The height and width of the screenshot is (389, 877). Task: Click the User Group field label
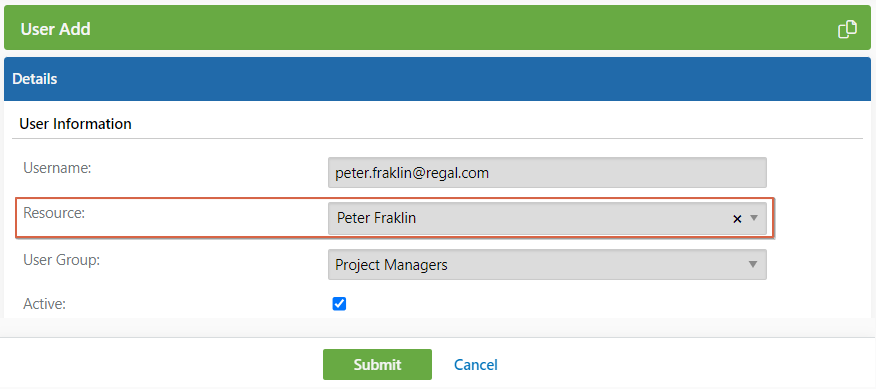tap(62, 260)
